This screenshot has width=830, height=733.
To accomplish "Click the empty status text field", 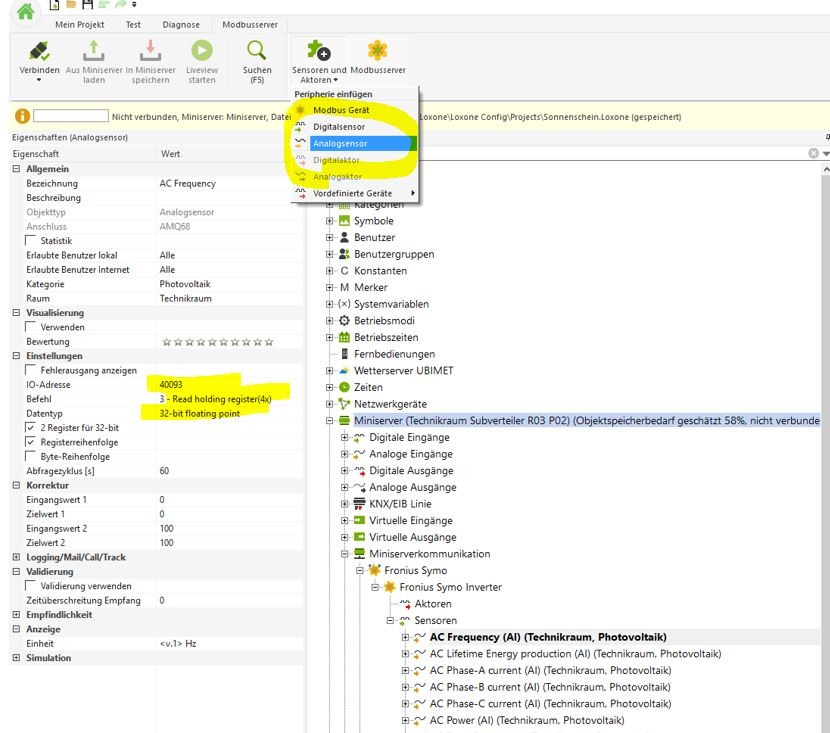I will 71,116.
